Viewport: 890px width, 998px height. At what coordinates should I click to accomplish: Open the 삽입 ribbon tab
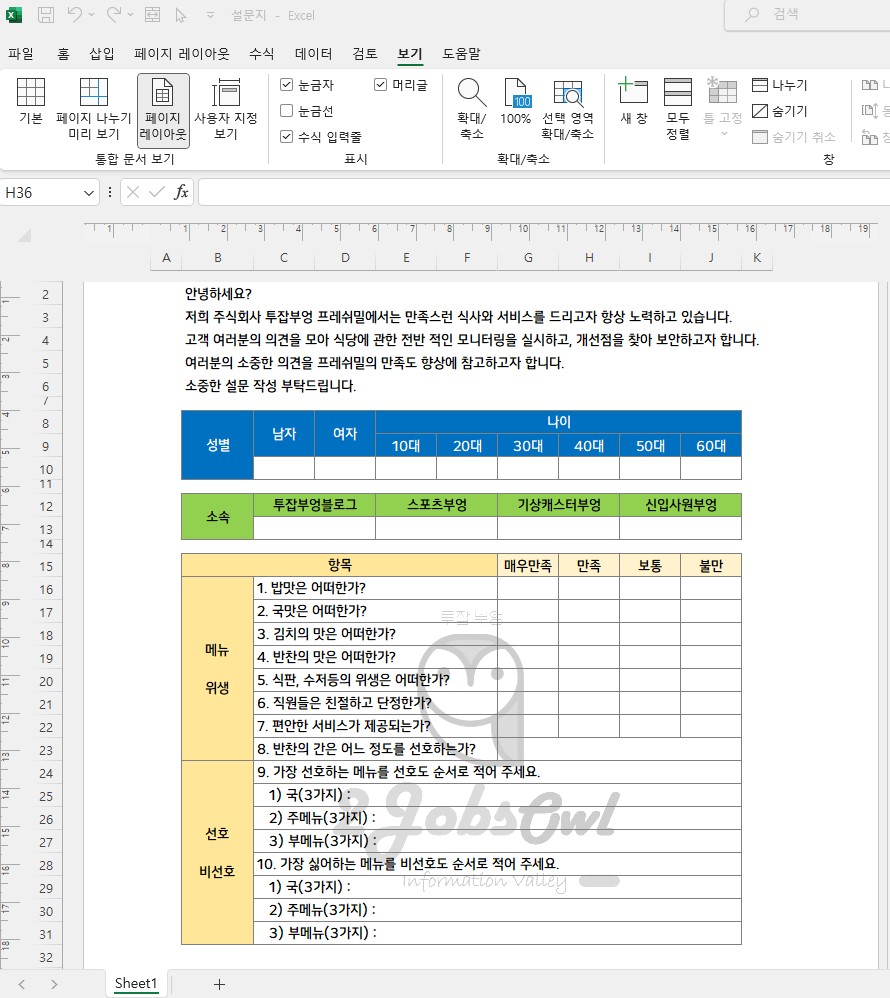coord(102,53)
